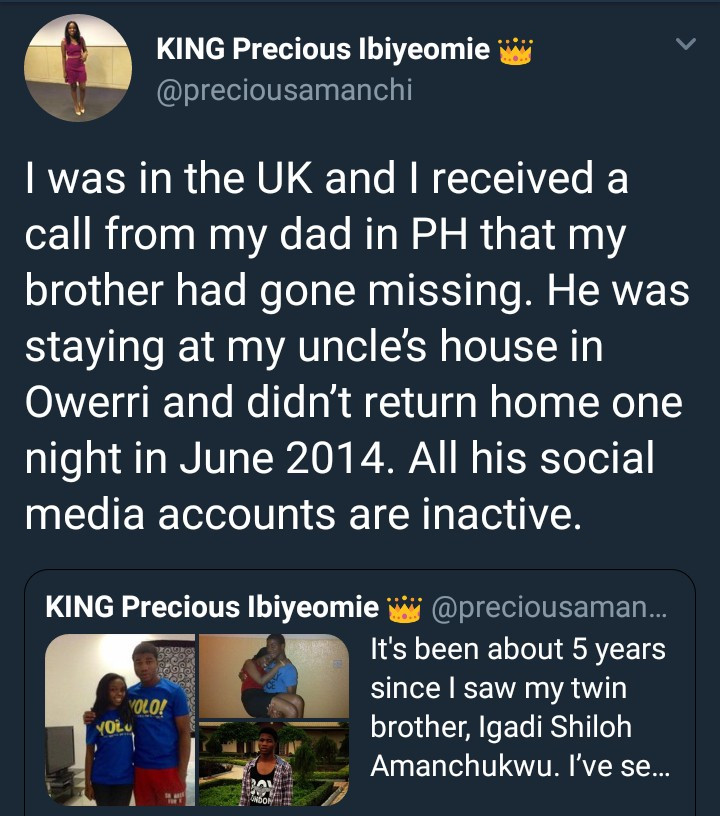The image size is (720, 816).
Task: Open the quoted tweet author name
Action: click(x=213, y=606)
